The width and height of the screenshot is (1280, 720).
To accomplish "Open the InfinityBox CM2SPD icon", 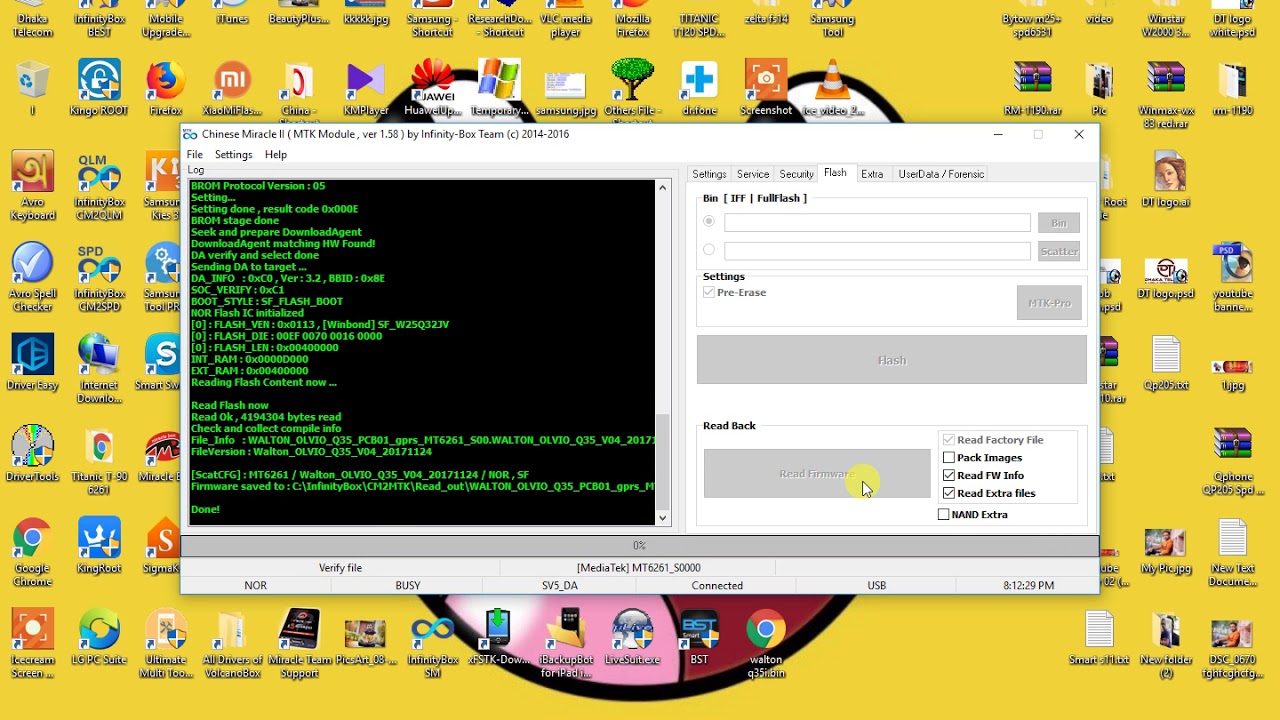I will (x=99, y=278).
